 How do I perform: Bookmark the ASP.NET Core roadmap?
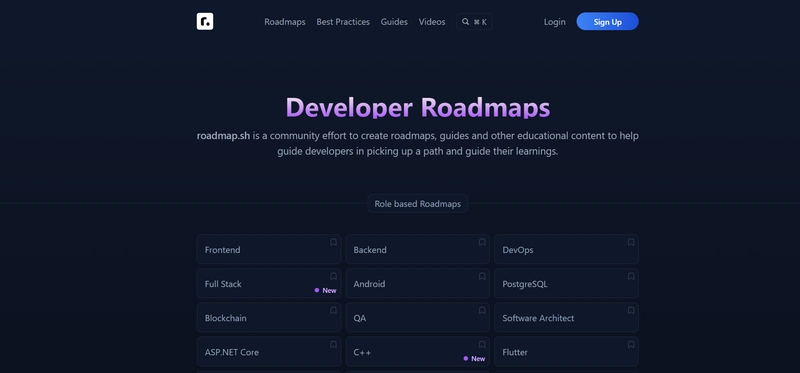point(333,344)
